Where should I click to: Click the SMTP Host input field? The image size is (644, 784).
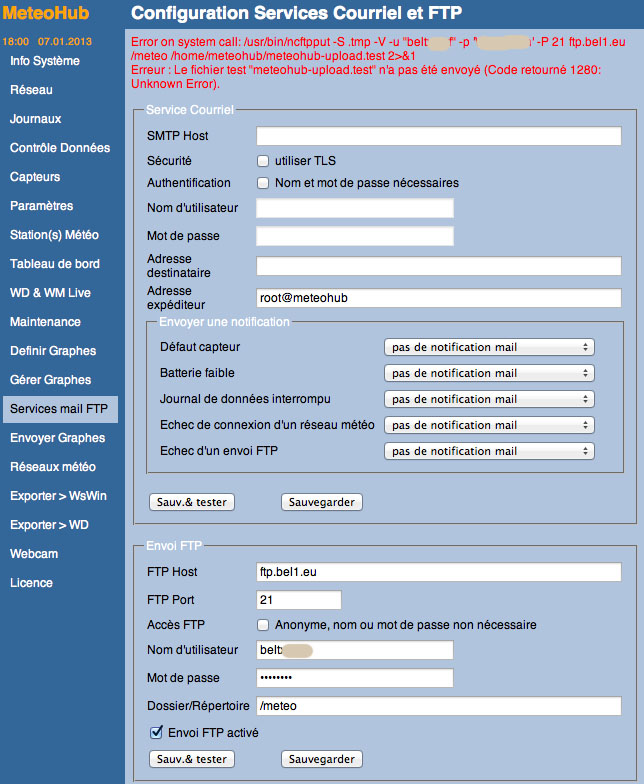click(439, 136)
